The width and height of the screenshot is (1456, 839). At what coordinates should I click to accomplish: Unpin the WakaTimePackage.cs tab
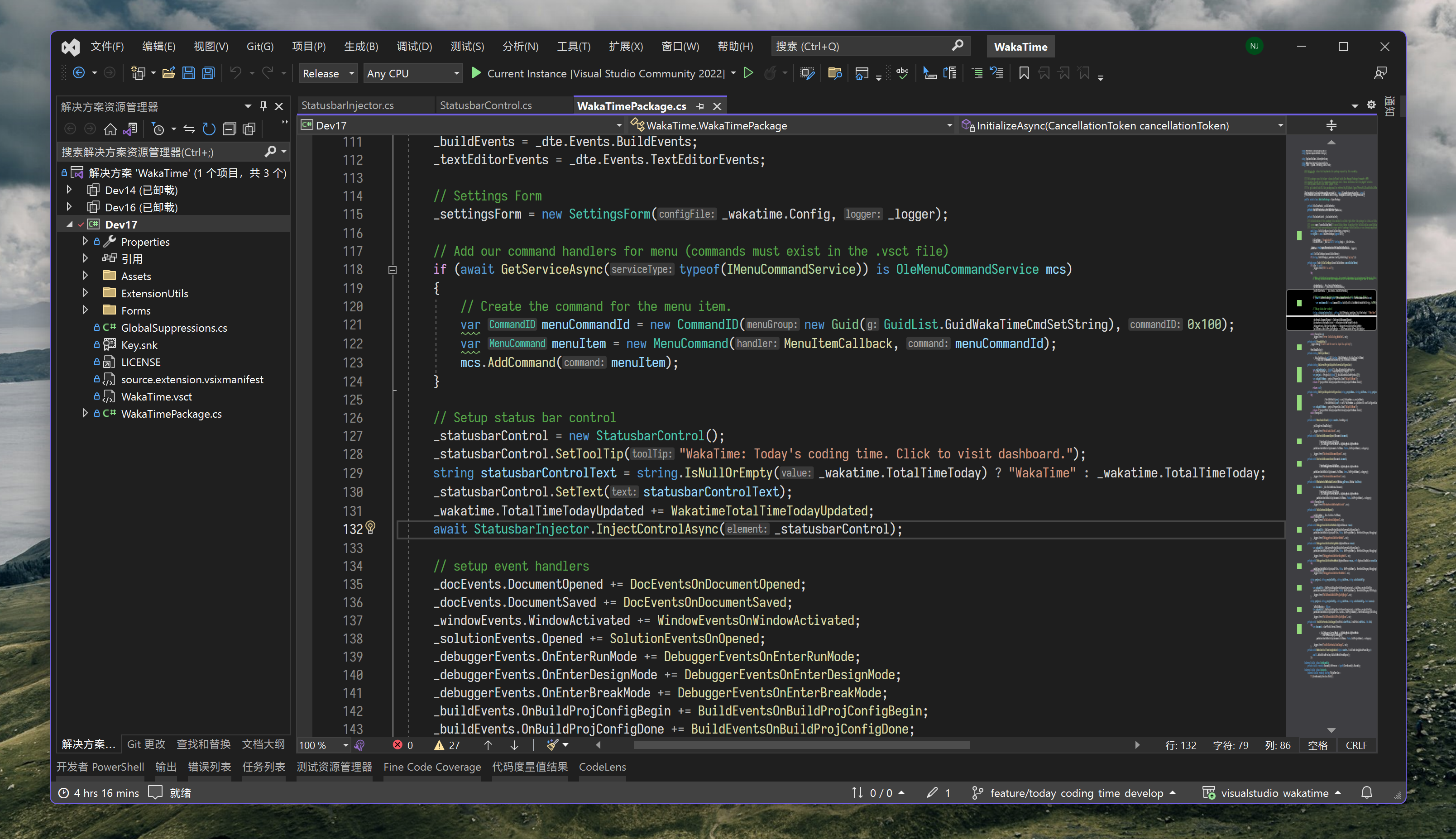700,105
